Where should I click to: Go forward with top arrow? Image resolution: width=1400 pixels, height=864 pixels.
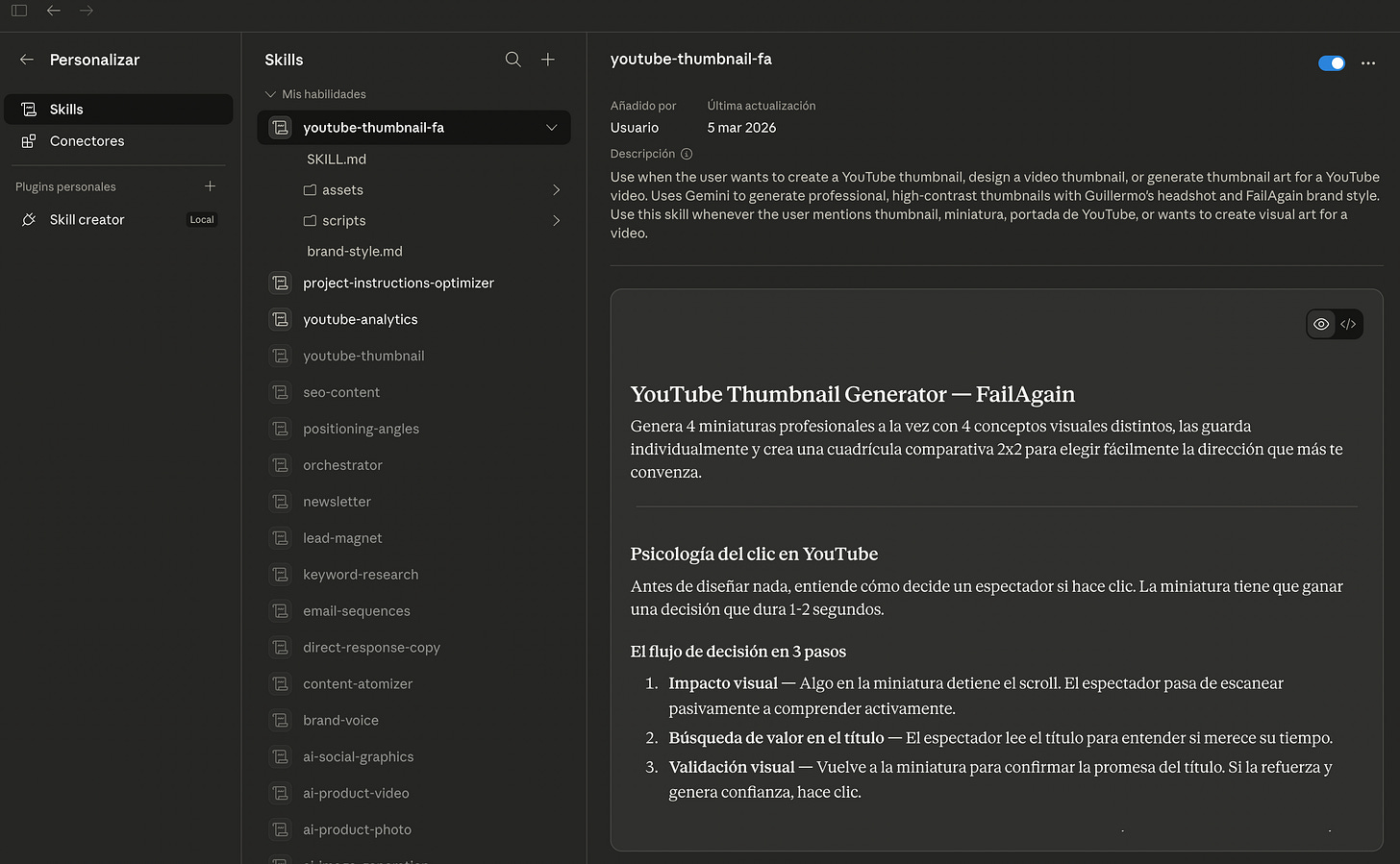pos(87,11)
